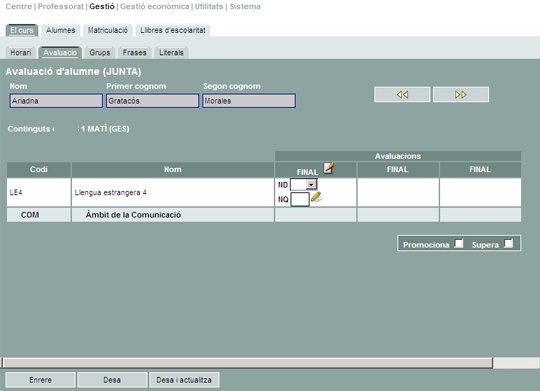Tick the Promociona checkbox

[459, 243]
